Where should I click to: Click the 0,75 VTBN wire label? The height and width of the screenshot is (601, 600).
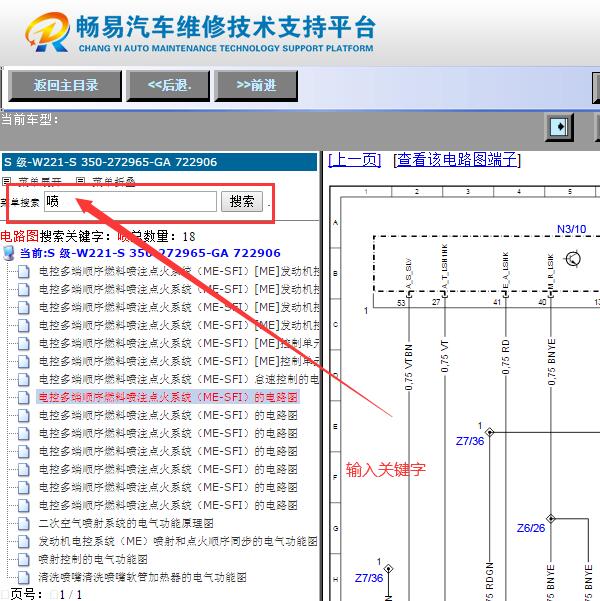coord(409,367)
